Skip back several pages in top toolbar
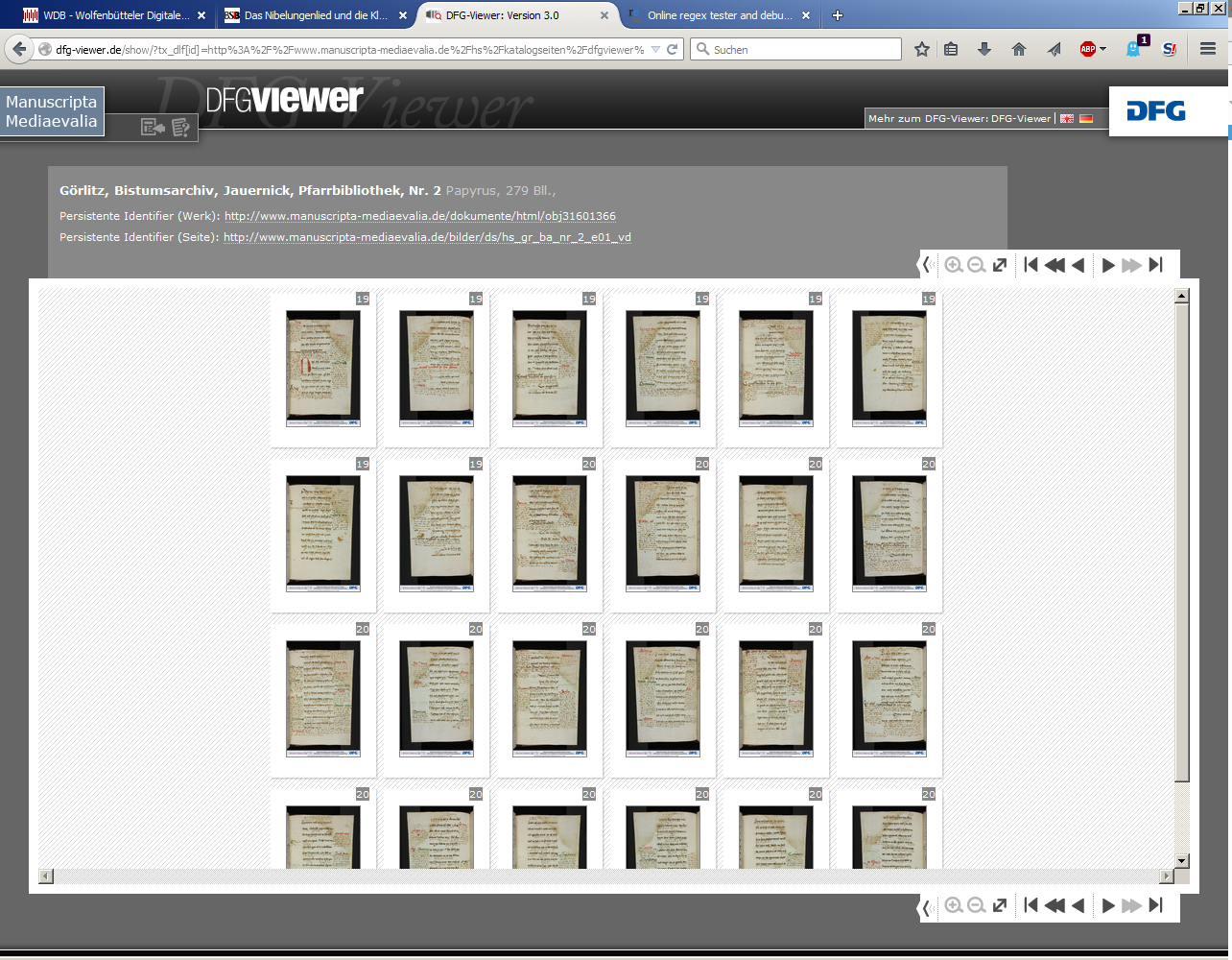1232x960 pixels. (1054, 265)
